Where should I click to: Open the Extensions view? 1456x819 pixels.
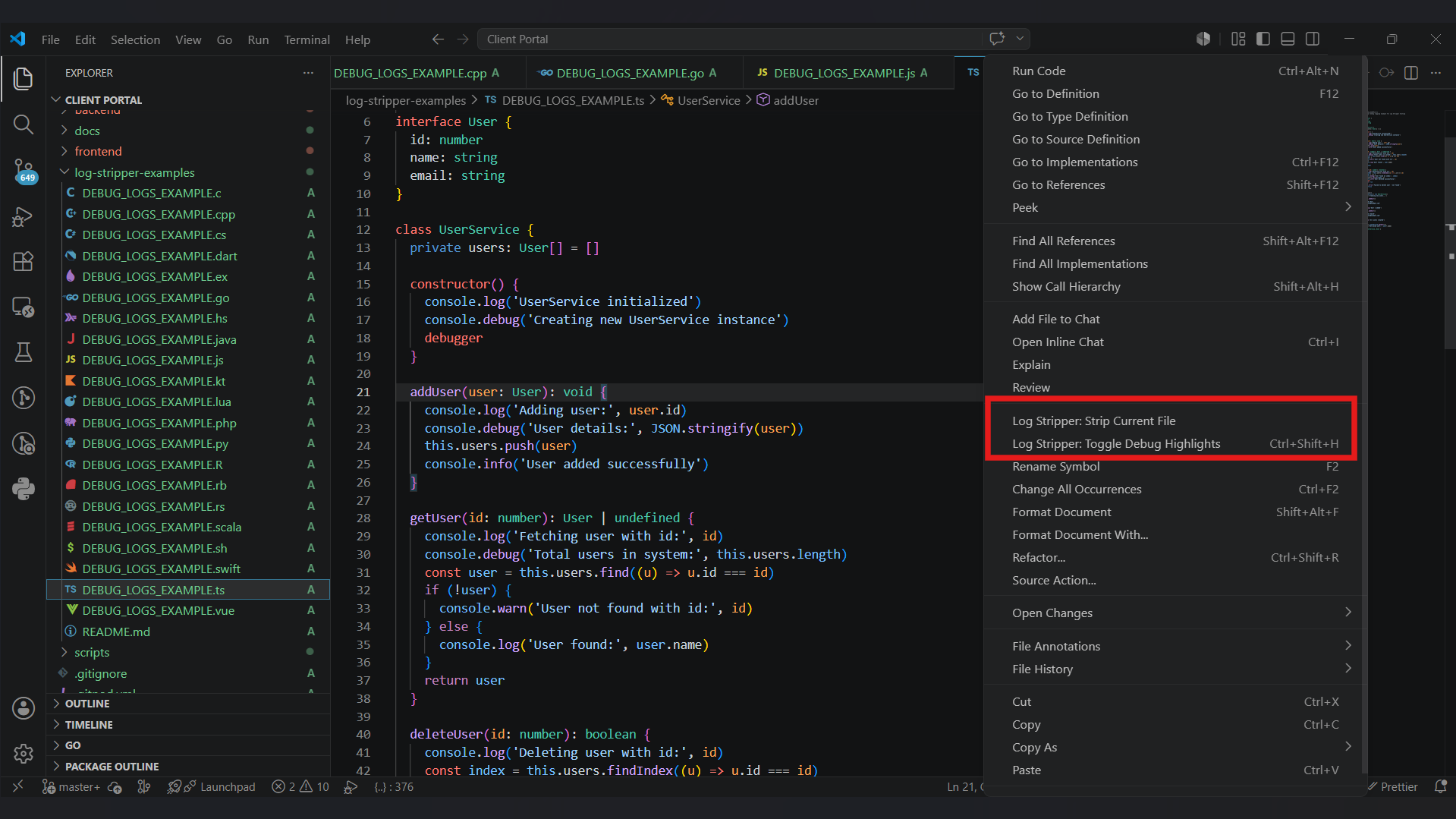point(24,261)
